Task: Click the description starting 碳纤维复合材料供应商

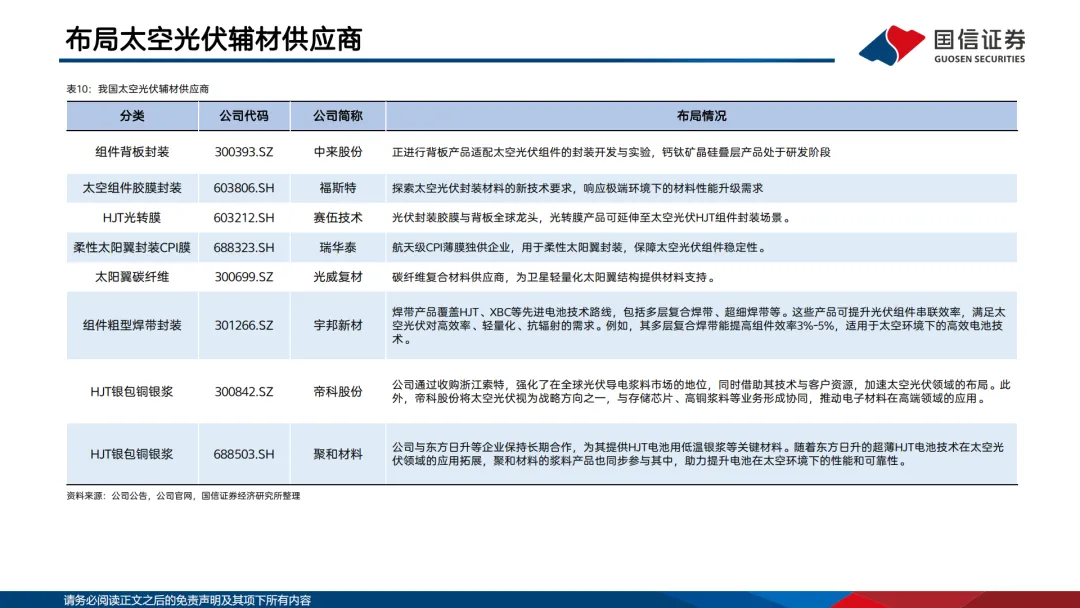Action: pyautogui.click(x=554, y=277)
